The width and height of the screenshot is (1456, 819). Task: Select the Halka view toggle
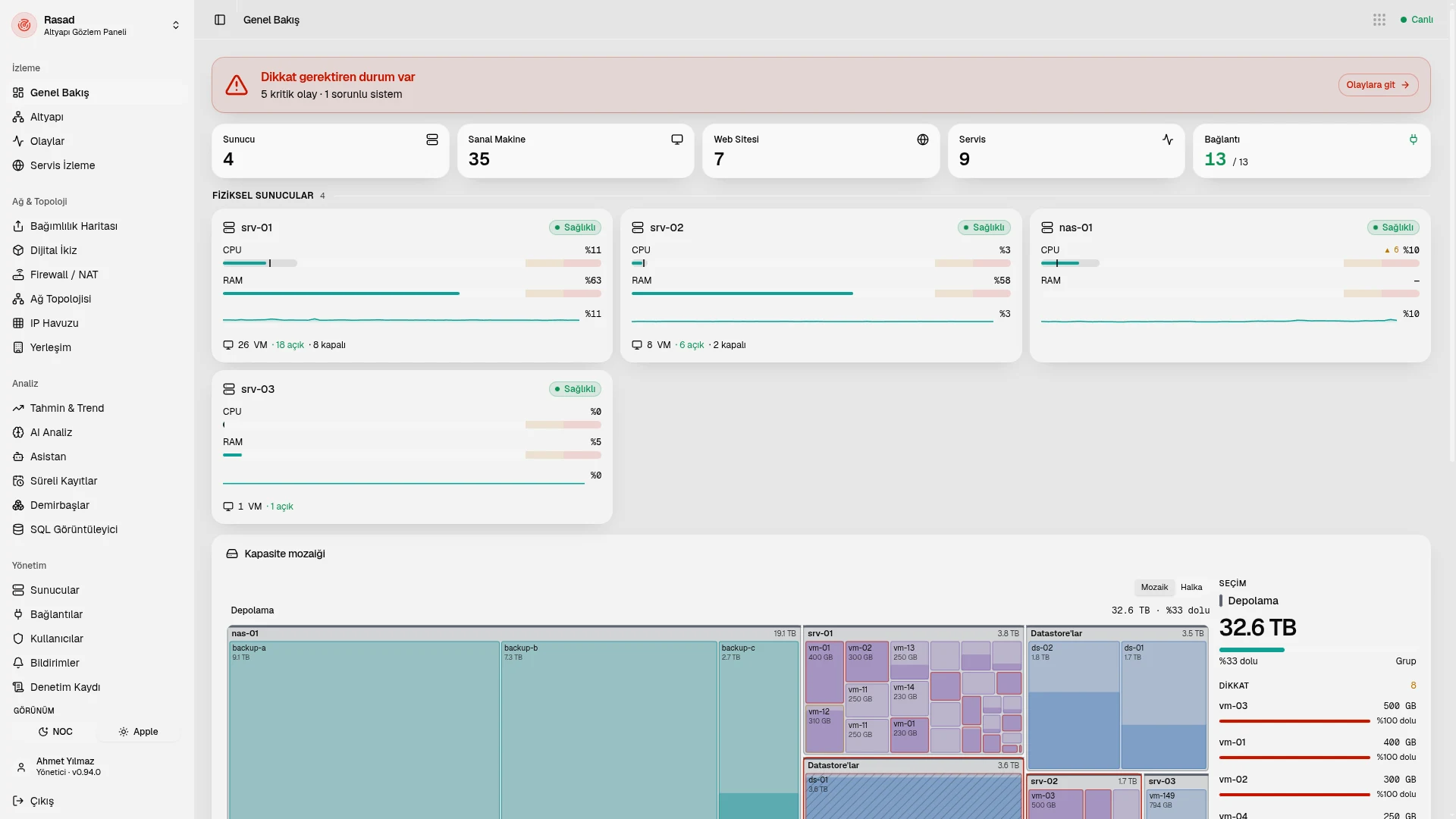(1191, 588)
